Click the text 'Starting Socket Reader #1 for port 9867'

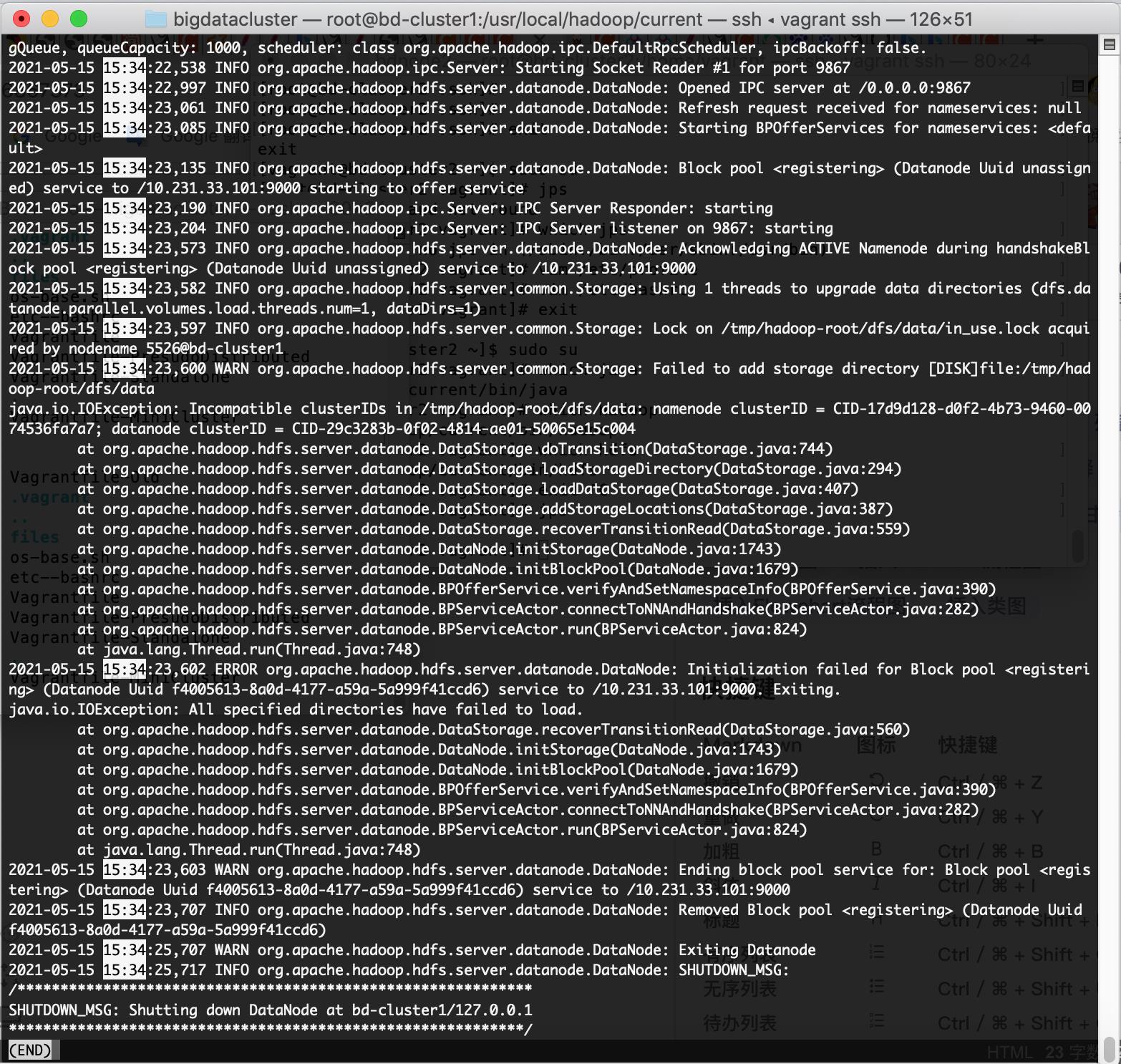click(683, 68)
